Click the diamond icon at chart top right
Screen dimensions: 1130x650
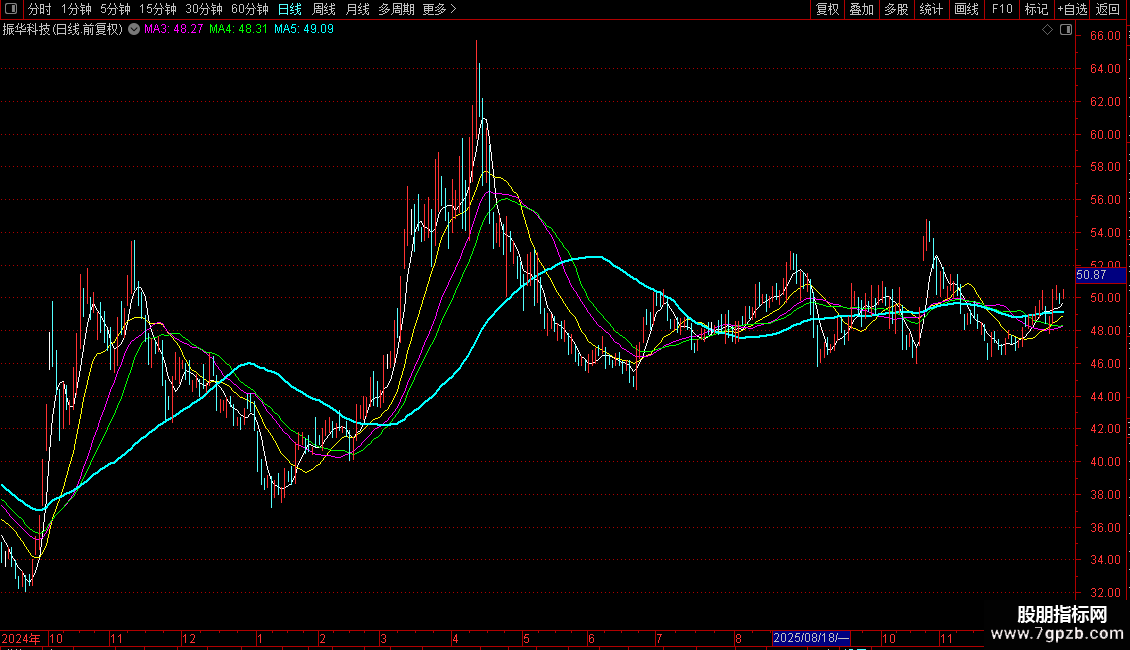[1048, 30]
